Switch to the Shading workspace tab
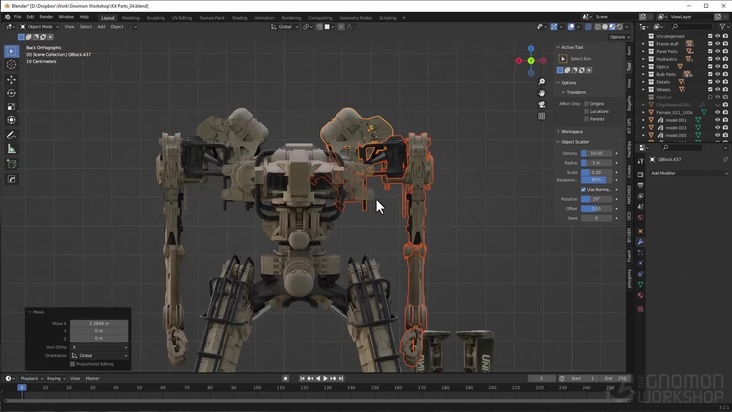This screenshot has width=732, height=412. 239,18
